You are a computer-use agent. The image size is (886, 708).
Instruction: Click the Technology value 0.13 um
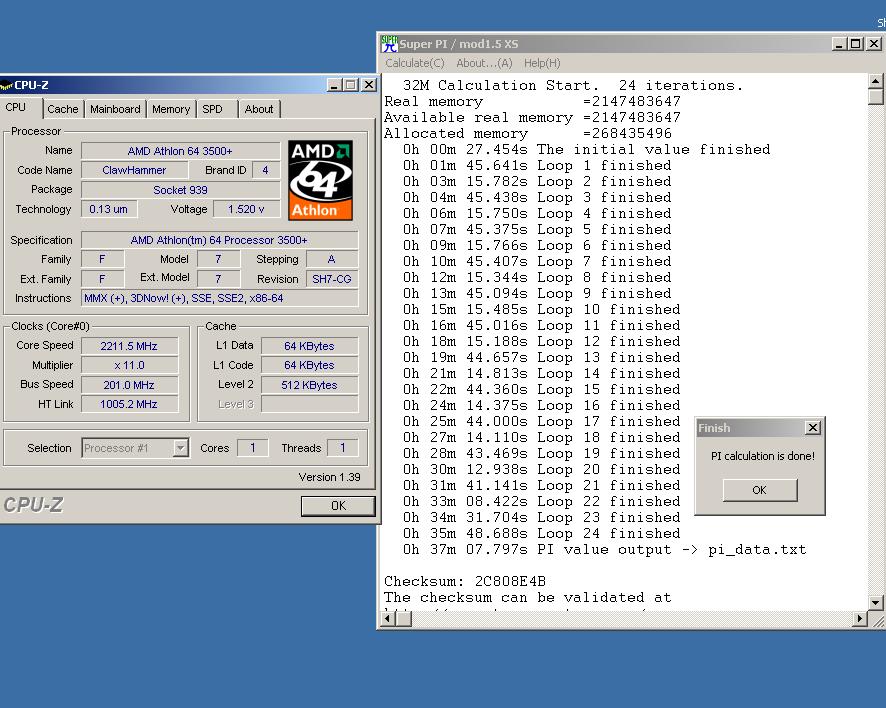tap(109, 209)
